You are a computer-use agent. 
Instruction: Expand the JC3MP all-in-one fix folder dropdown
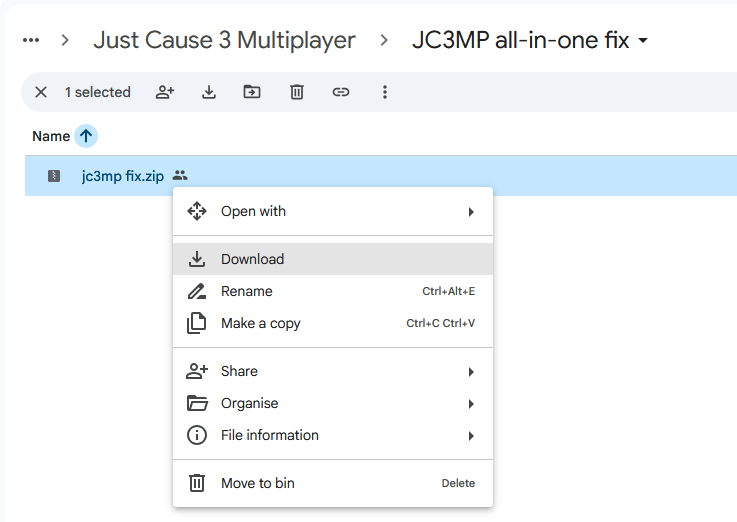point(643,41)
